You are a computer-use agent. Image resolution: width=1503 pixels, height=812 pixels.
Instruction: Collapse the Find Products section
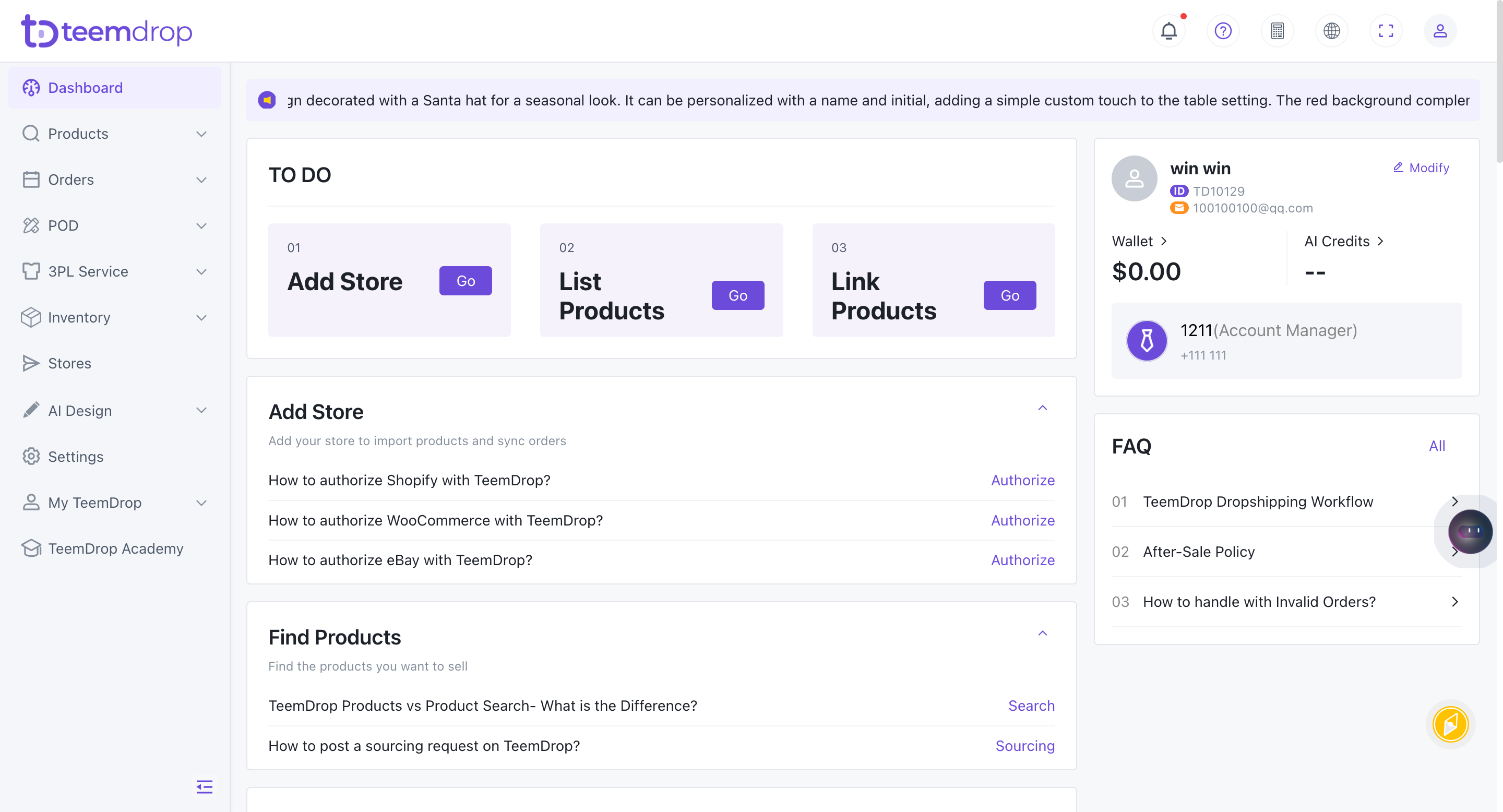1043,634
